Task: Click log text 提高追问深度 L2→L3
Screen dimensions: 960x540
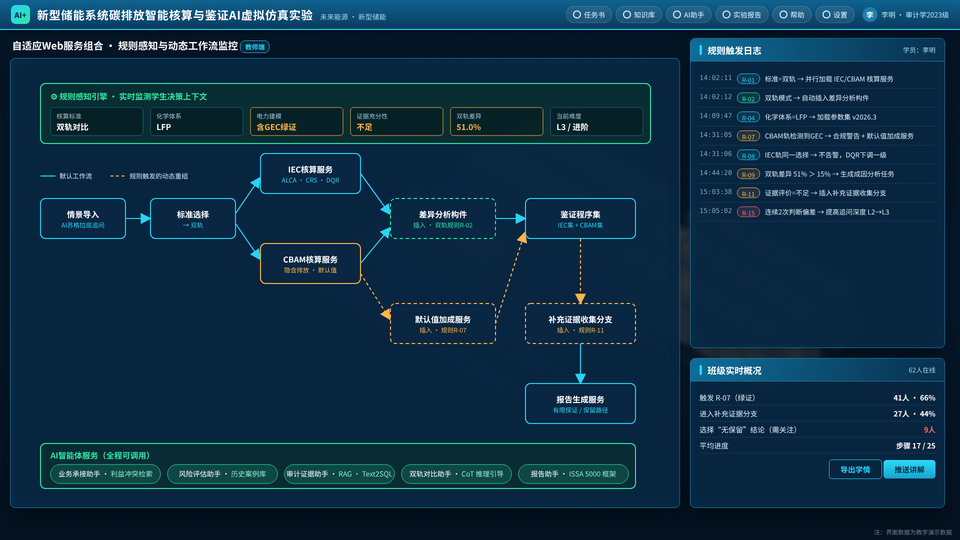Action: (x=856, y=212)
